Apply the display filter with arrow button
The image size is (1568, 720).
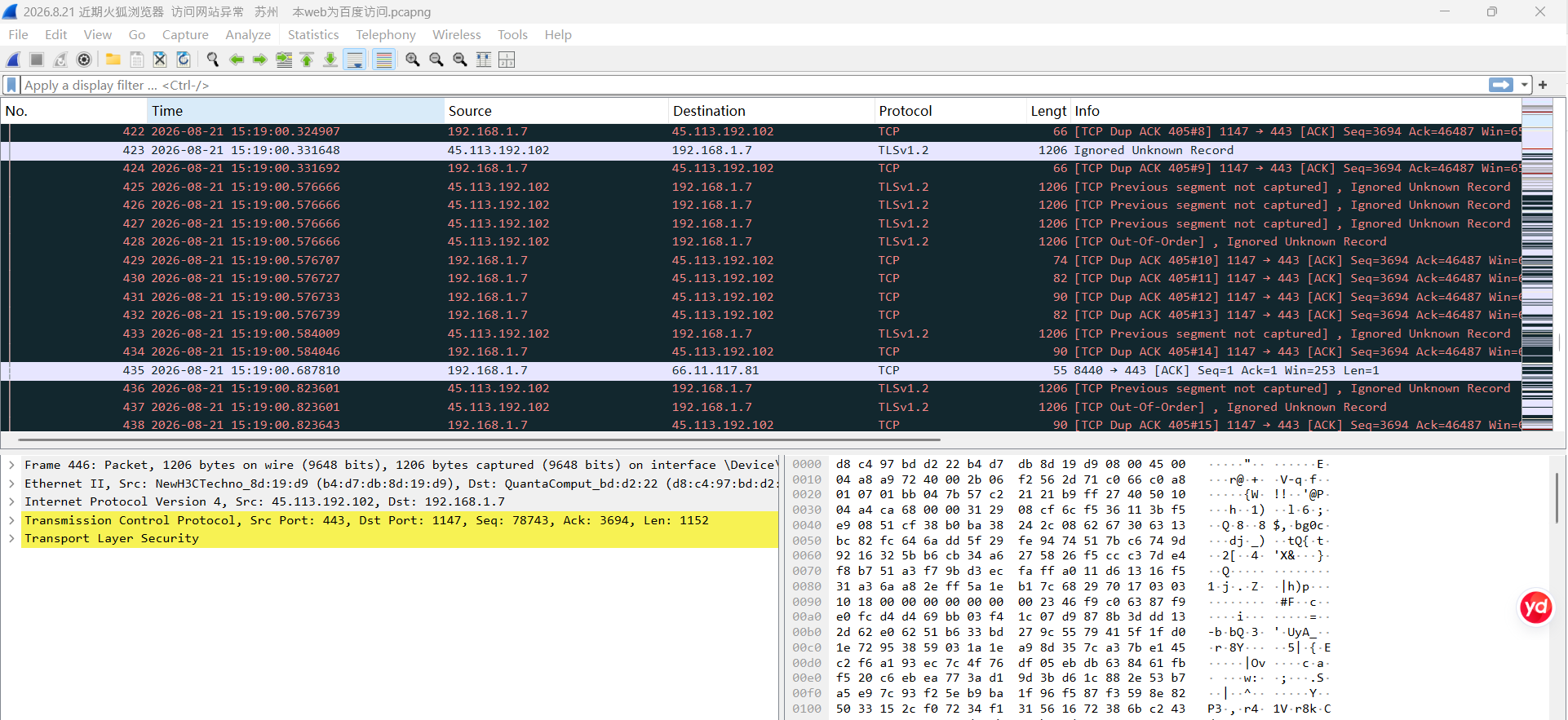click(x=1501, y=85)
